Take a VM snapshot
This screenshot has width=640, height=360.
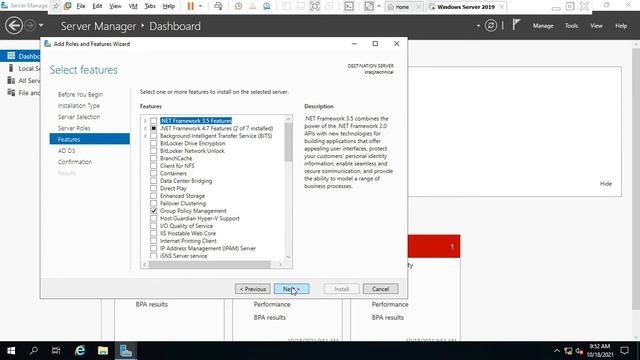tap(238, 6)
